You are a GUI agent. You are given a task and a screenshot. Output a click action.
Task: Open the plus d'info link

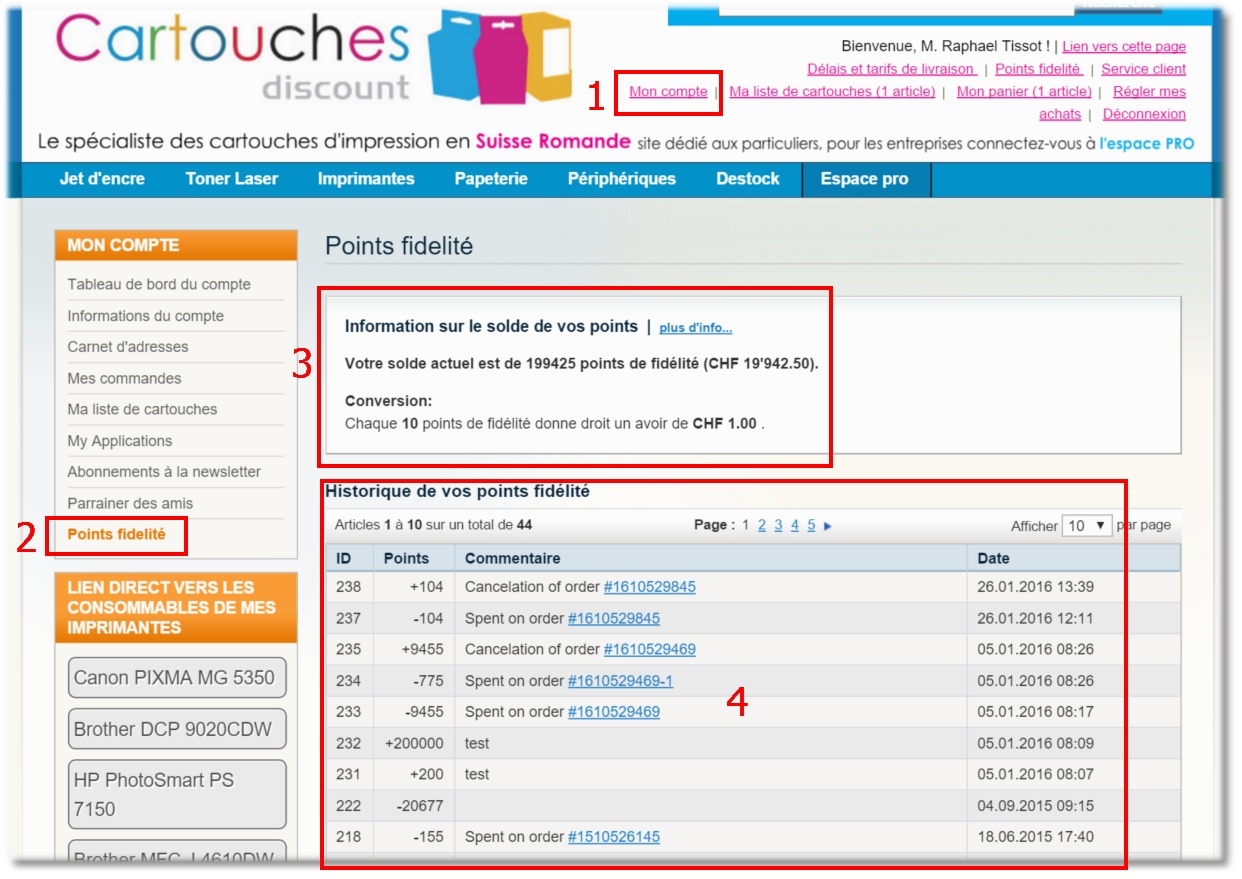pyautogui.click(x=695, y=328)
